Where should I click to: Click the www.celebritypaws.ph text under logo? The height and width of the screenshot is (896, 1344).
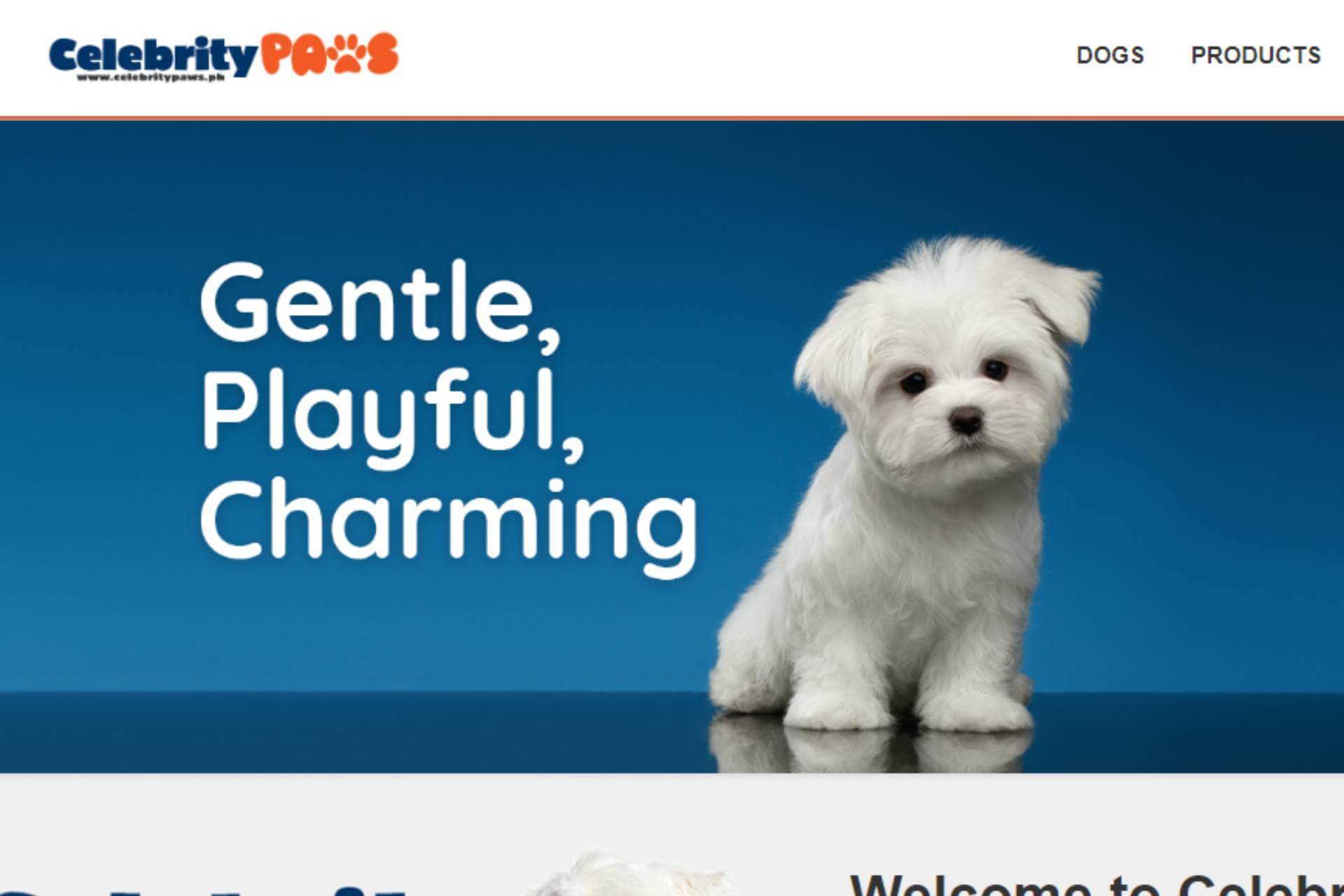click(150, 77)
